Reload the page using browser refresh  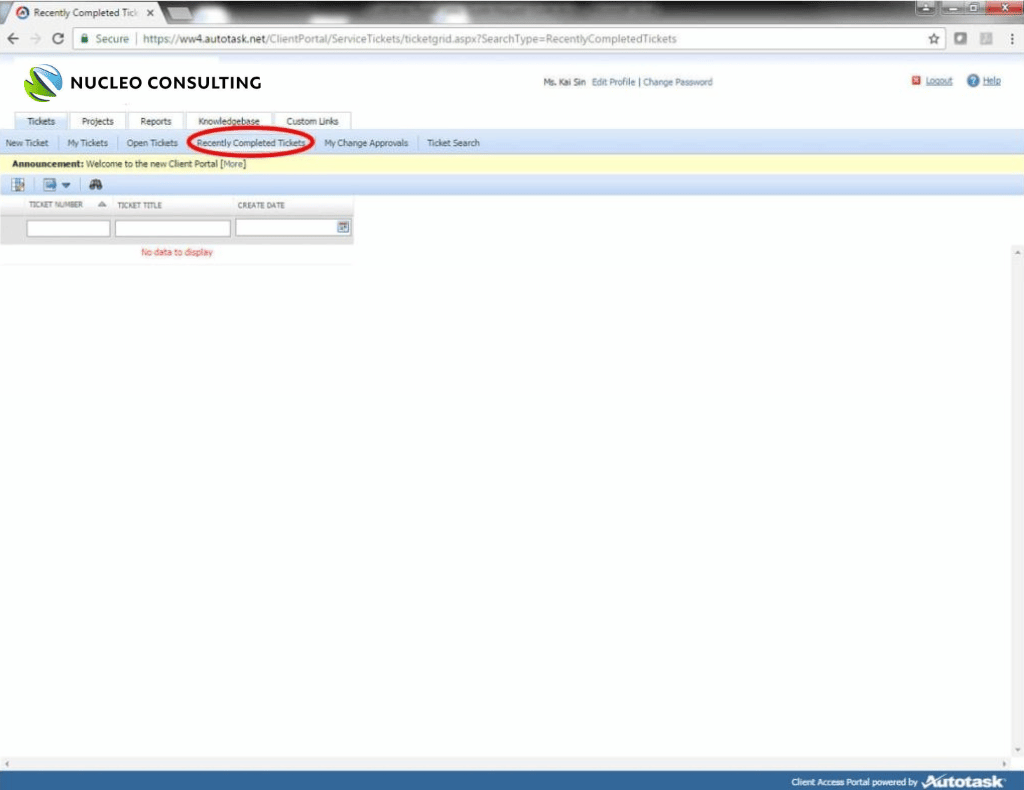pyautogui.click(x=58, y=39)
